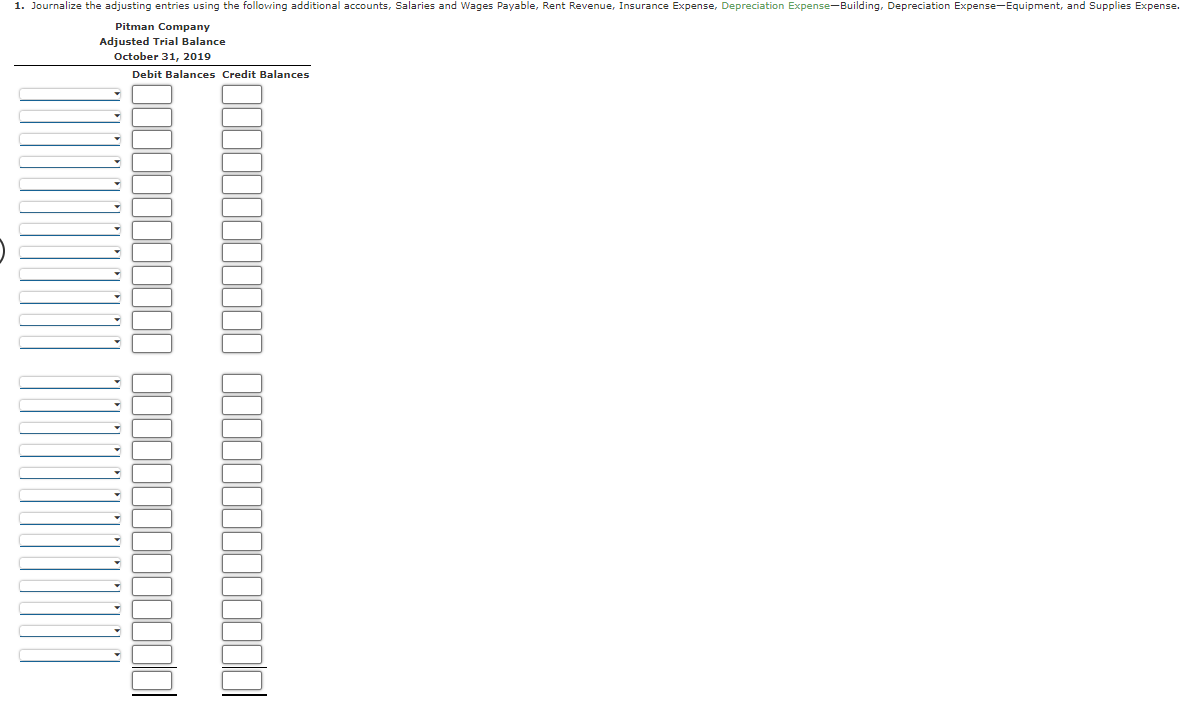Image resolution: width=1181 pixels, height=703 pixels.
Task: Click the second row's Credit Balances field
Action: [x=242, y=117]
